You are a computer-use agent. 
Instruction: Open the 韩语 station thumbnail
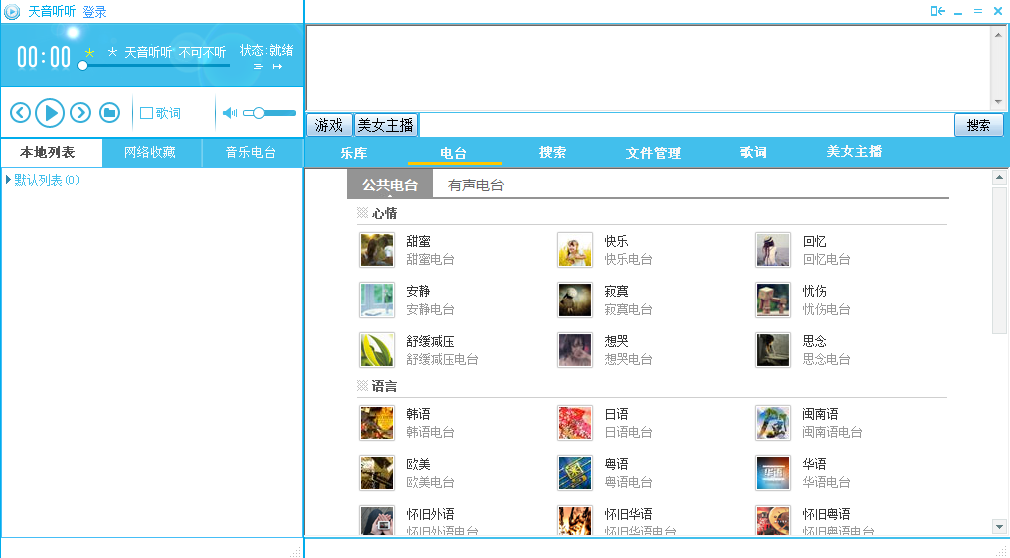(x=377, y=423)
